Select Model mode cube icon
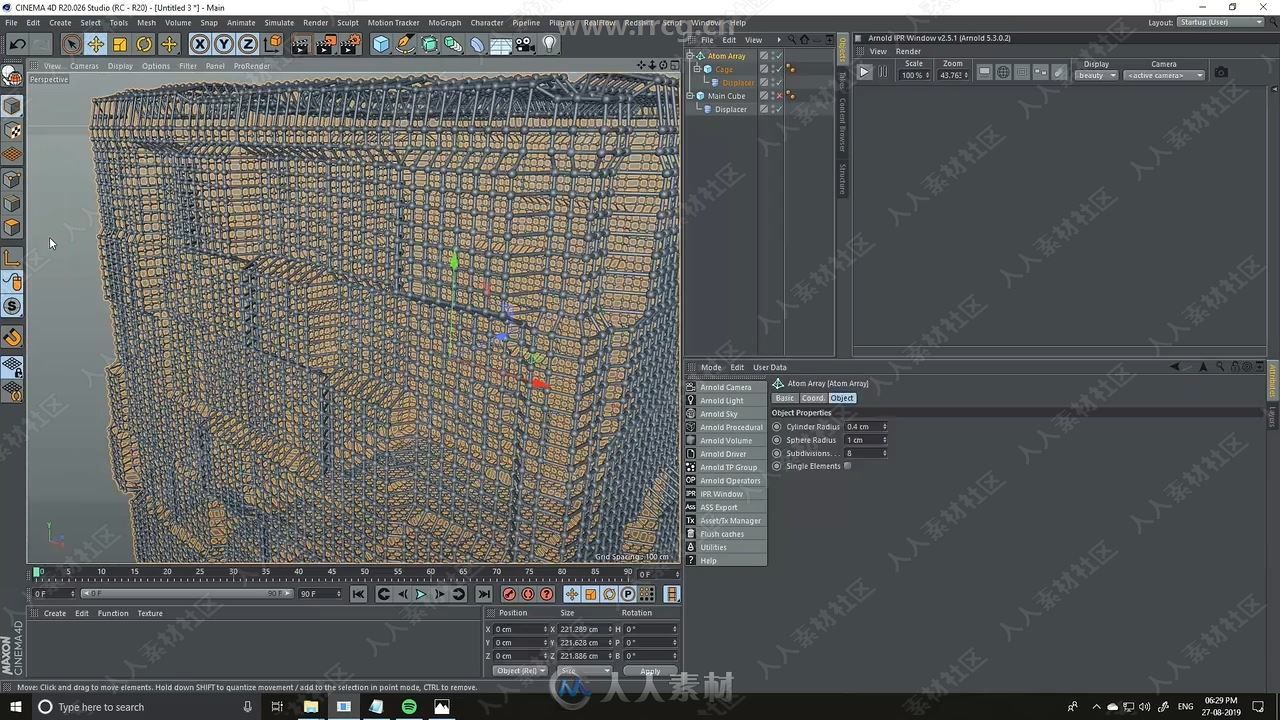The width and height of the screenshot is (1280, 720). (12, 106)
